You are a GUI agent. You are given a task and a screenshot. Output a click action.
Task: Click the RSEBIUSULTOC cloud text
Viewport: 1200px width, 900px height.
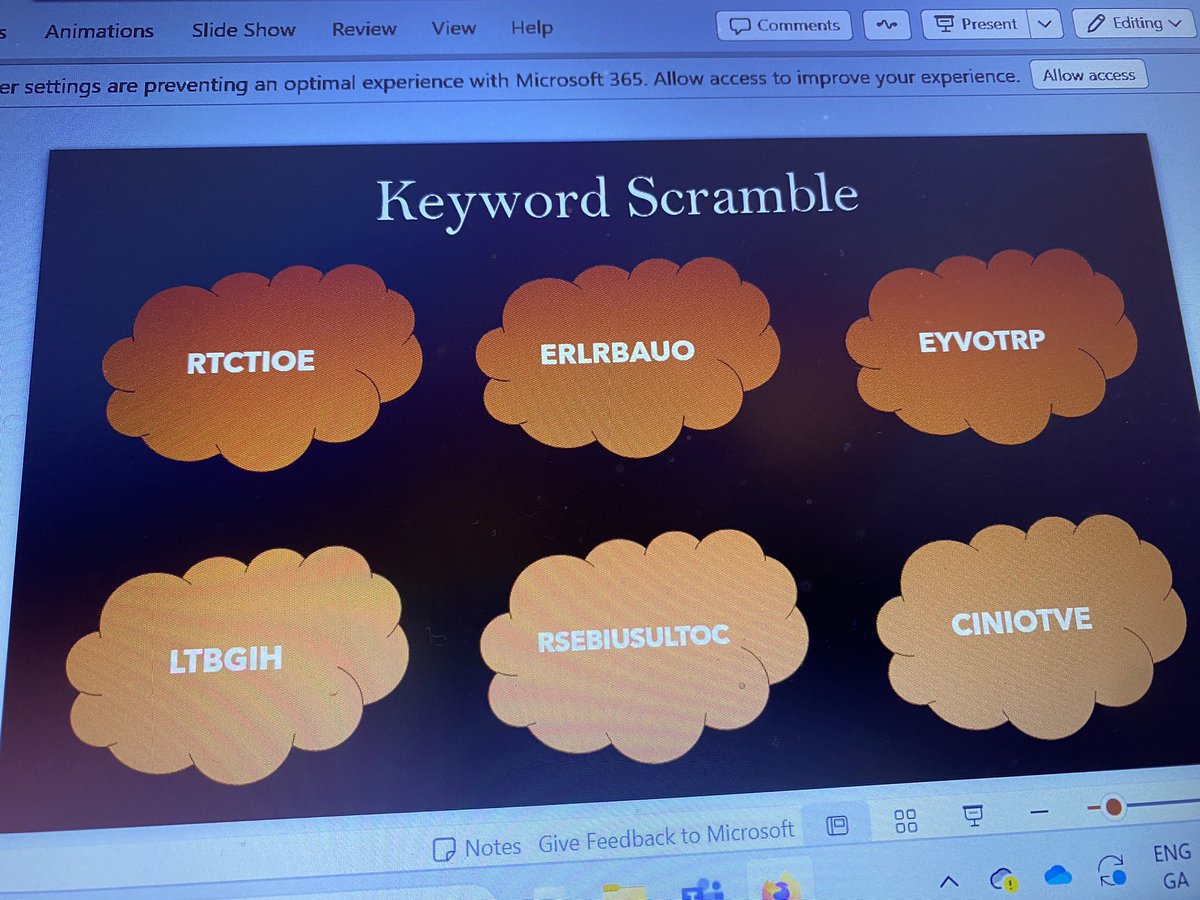point(633,636)
